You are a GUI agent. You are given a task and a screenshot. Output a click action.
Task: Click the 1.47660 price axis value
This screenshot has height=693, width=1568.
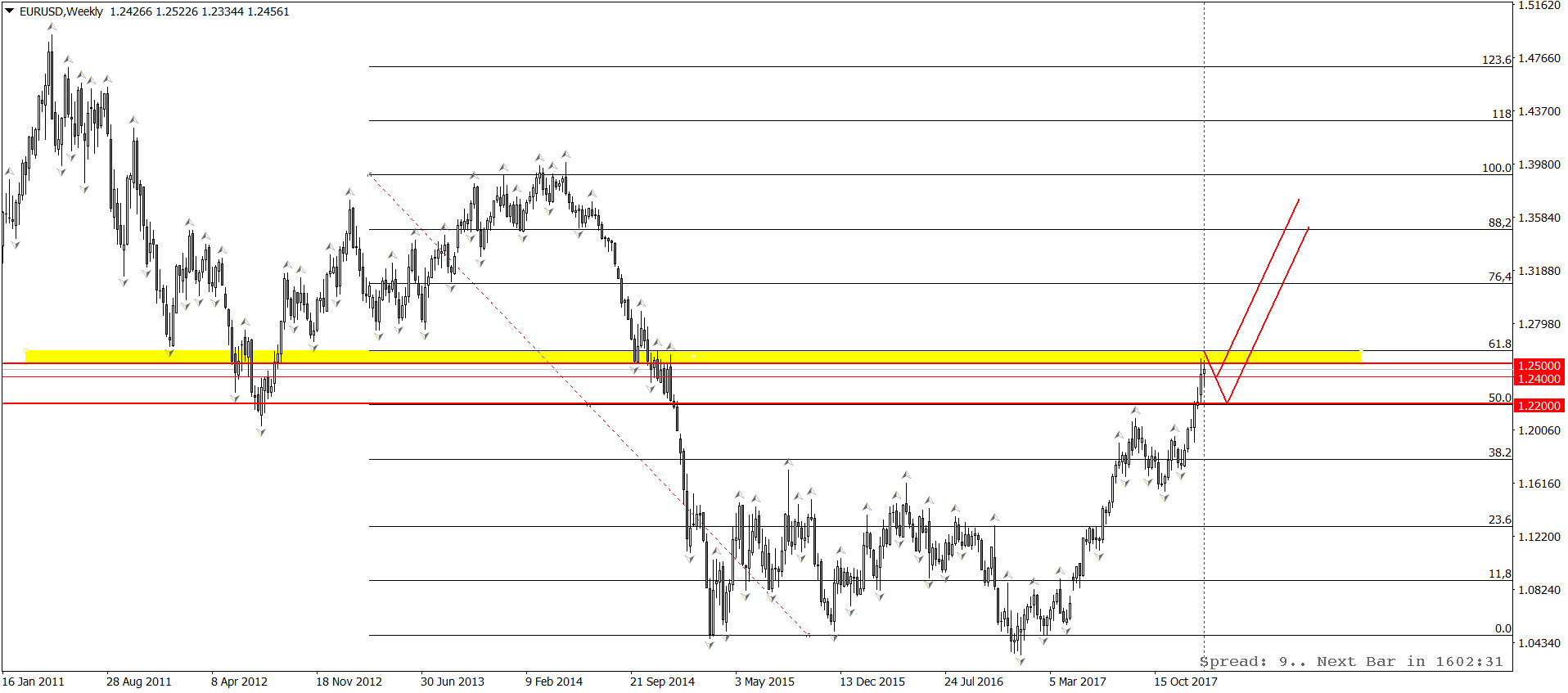coord(1539,58)
